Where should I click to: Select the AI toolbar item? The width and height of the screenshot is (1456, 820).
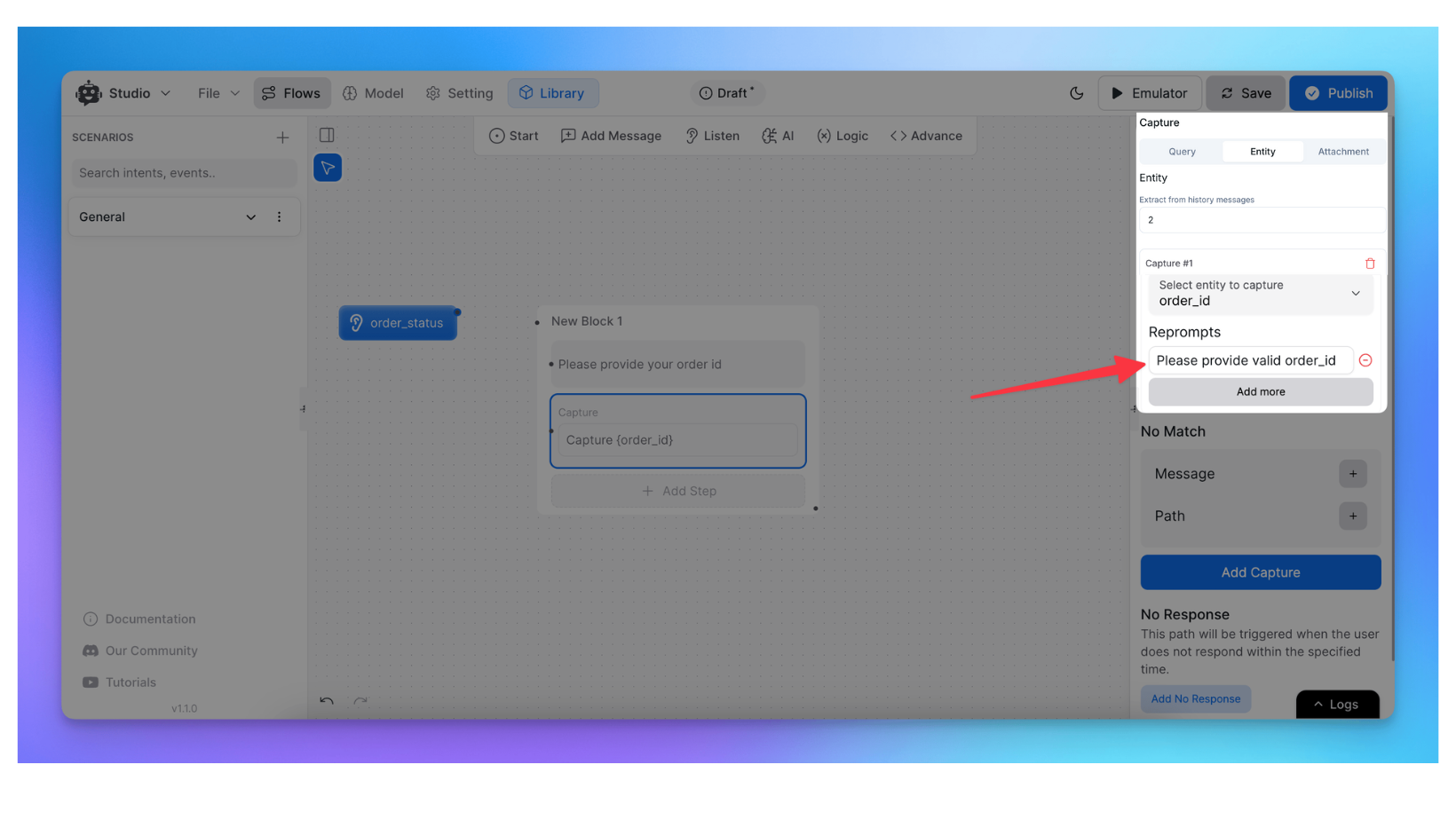click(x=778, y=136)
